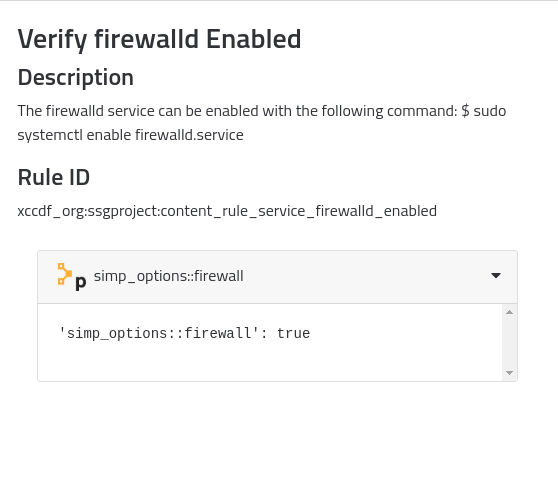
Task: Click the word Verify in title
Action: (52, 40)
